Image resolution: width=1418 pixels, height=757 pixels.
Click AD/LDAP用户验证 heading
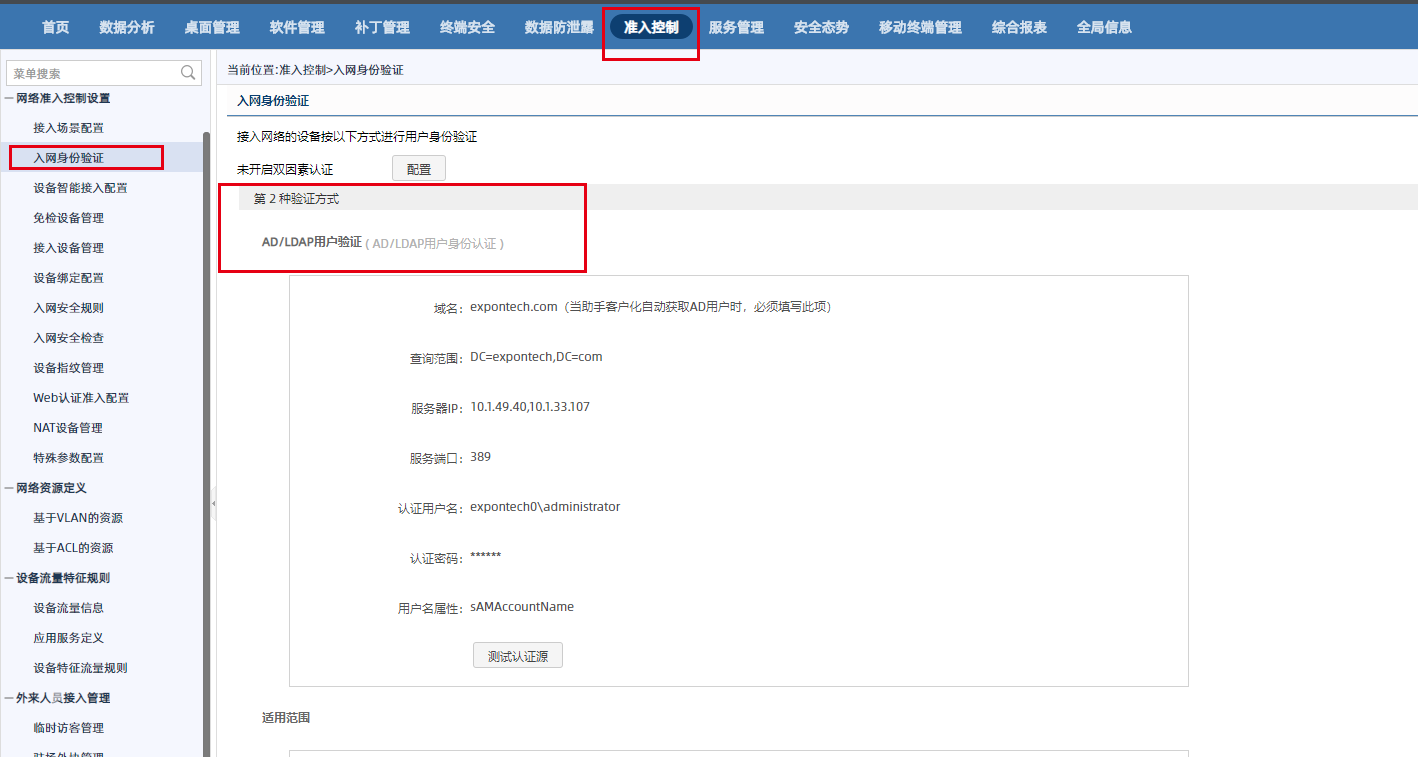point(312,242)
